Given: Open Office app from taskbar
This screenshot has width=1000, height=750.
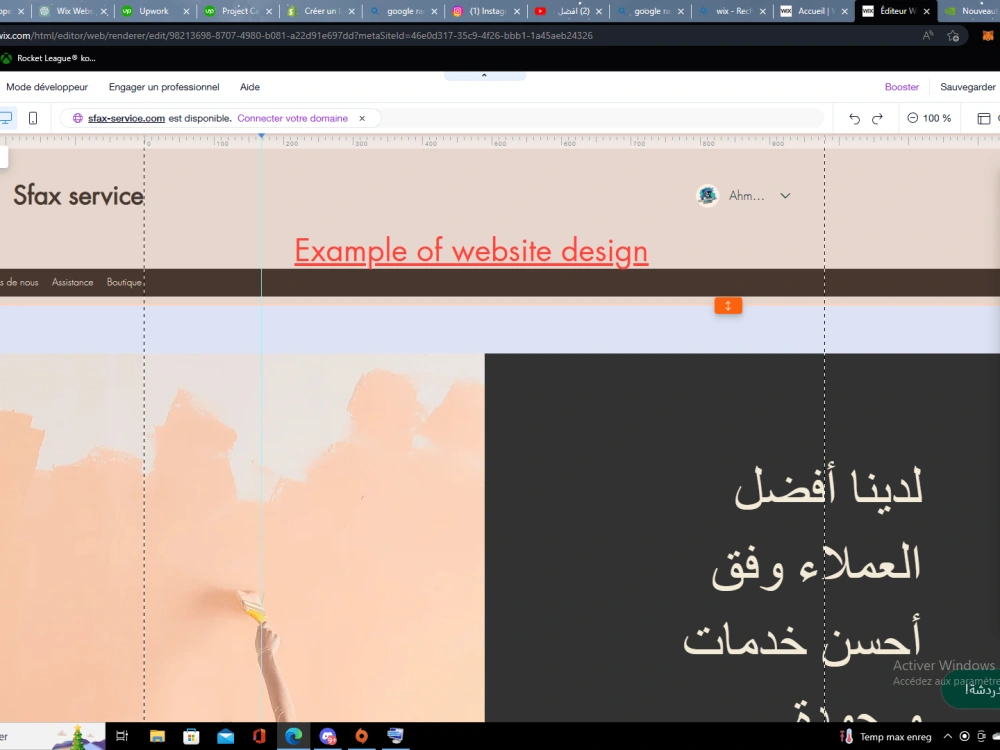Looking at the screenshot, I should coord(259,736).
